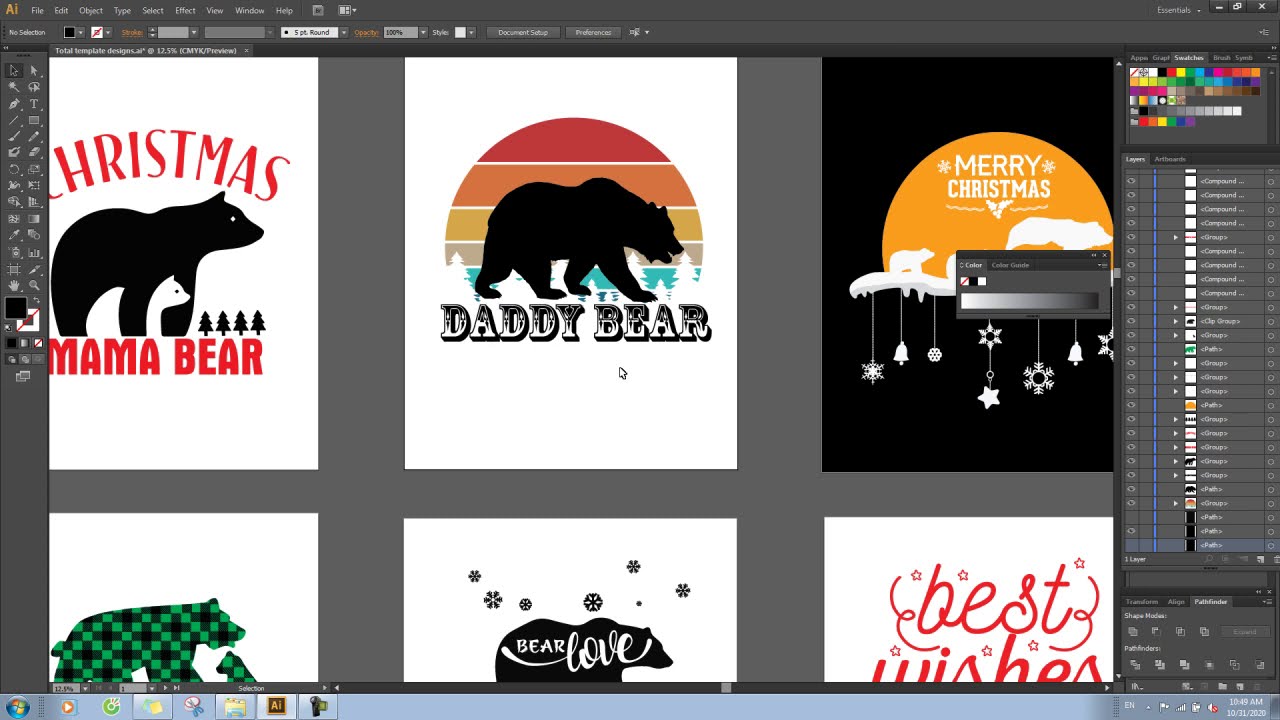The image size is (1280, 720).
Task: Click Divide in the Pathfinders row
Action: click(1135, 665)
